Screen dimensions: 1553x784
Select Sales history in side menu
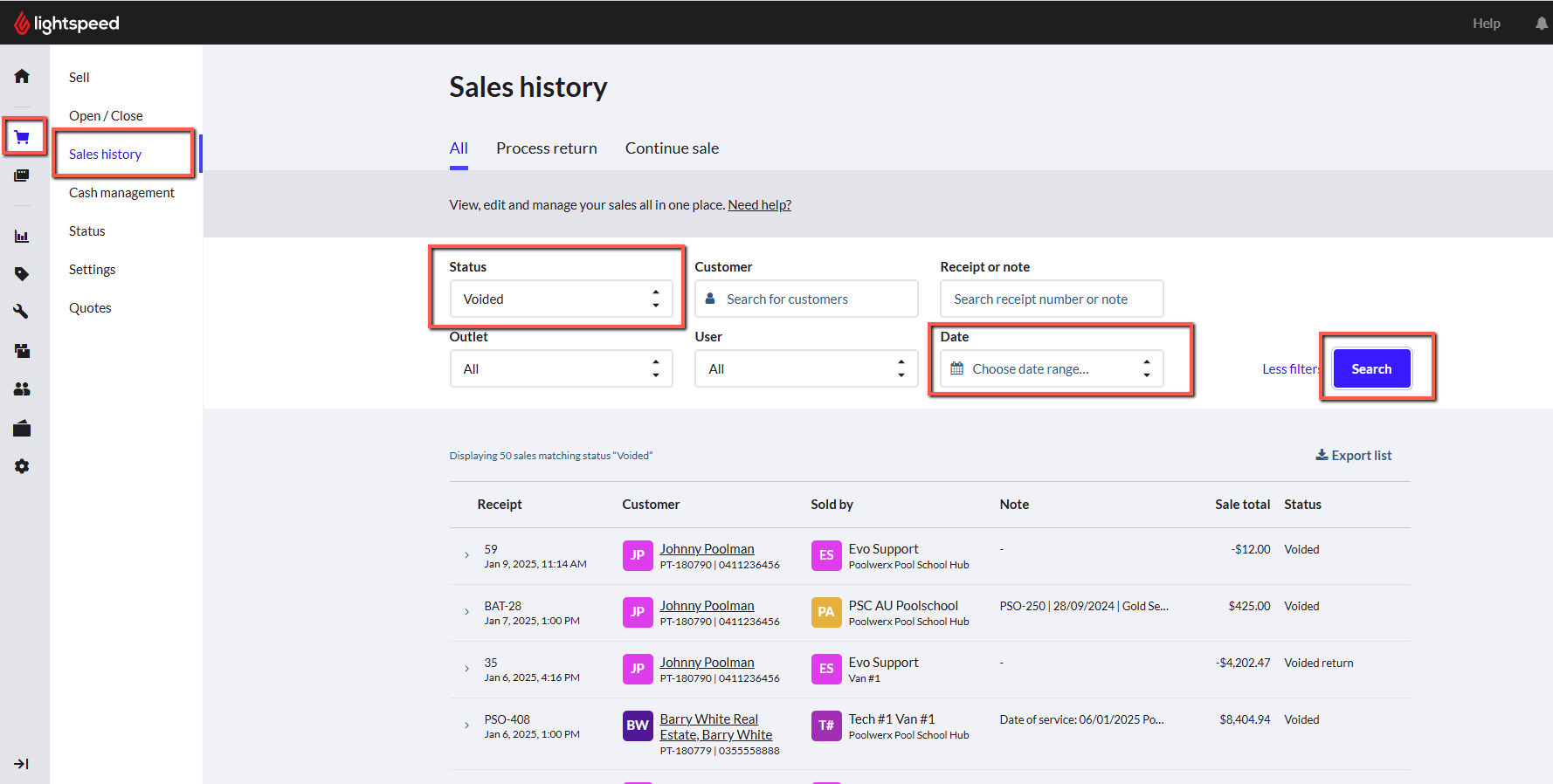105,155
